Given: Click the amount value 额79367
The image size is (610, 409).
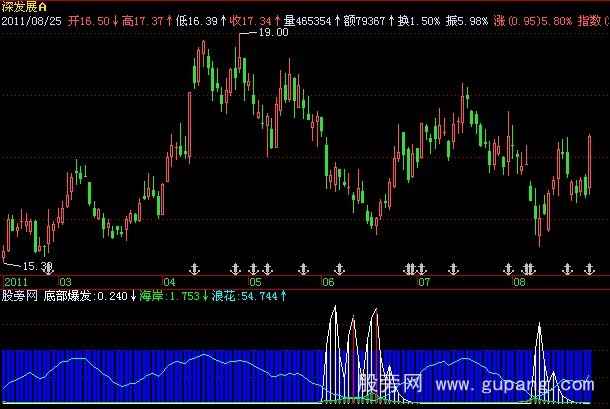Looking at the screenshot, I should [365, 21].
